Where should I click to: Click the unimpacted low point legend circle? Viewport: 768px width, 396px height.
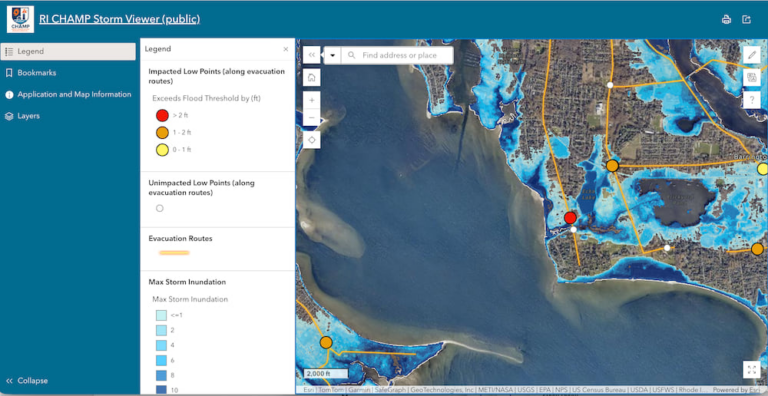(x=159, y=208)
